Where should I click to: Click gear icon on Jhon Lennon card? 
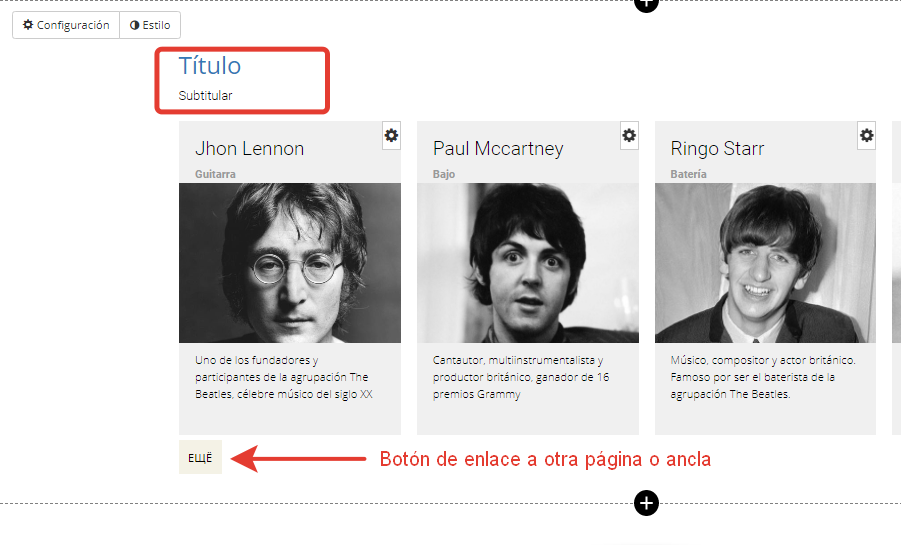(x=391, y=136)
